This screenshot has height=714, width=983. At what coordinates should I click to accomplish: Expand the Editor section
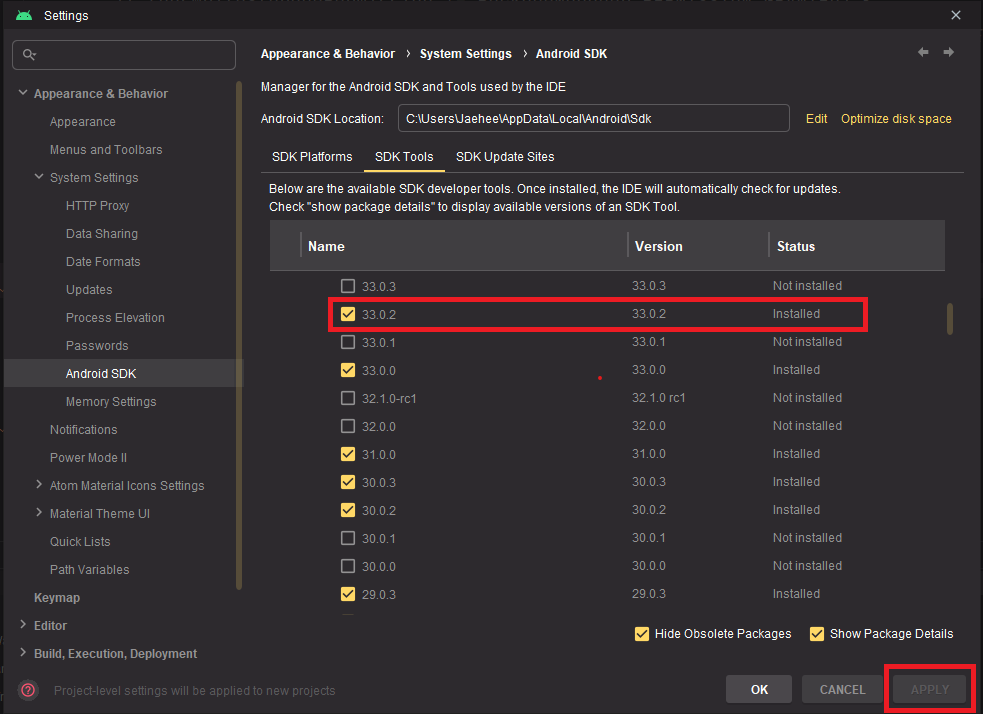tap(23, 624)
